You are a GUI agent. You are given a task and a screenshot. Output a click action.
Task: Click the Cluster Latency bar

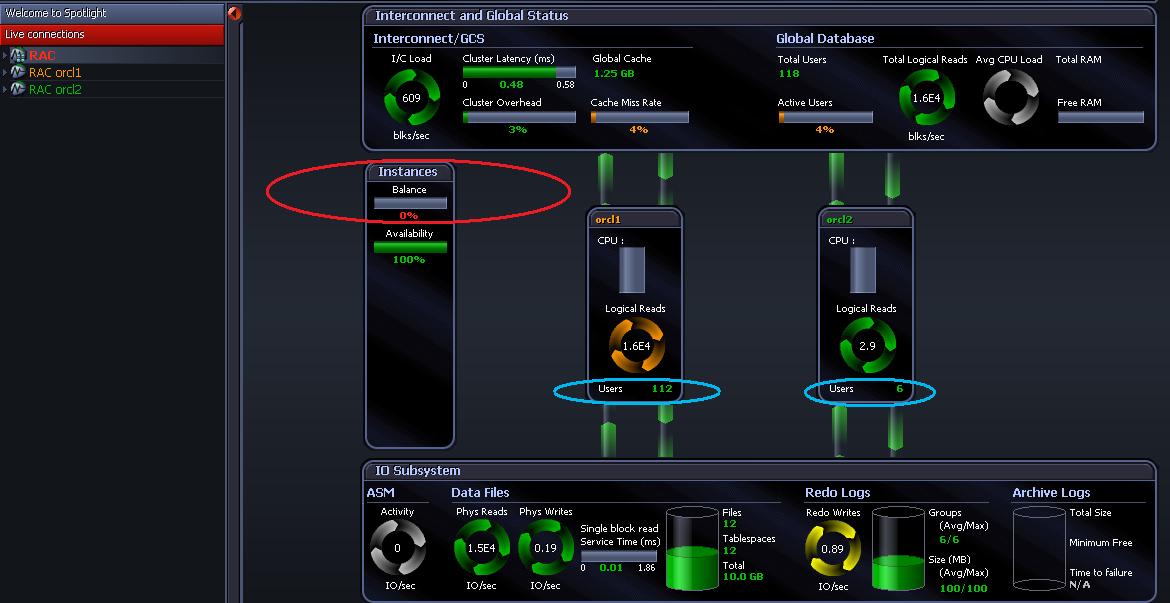[518, 72]
